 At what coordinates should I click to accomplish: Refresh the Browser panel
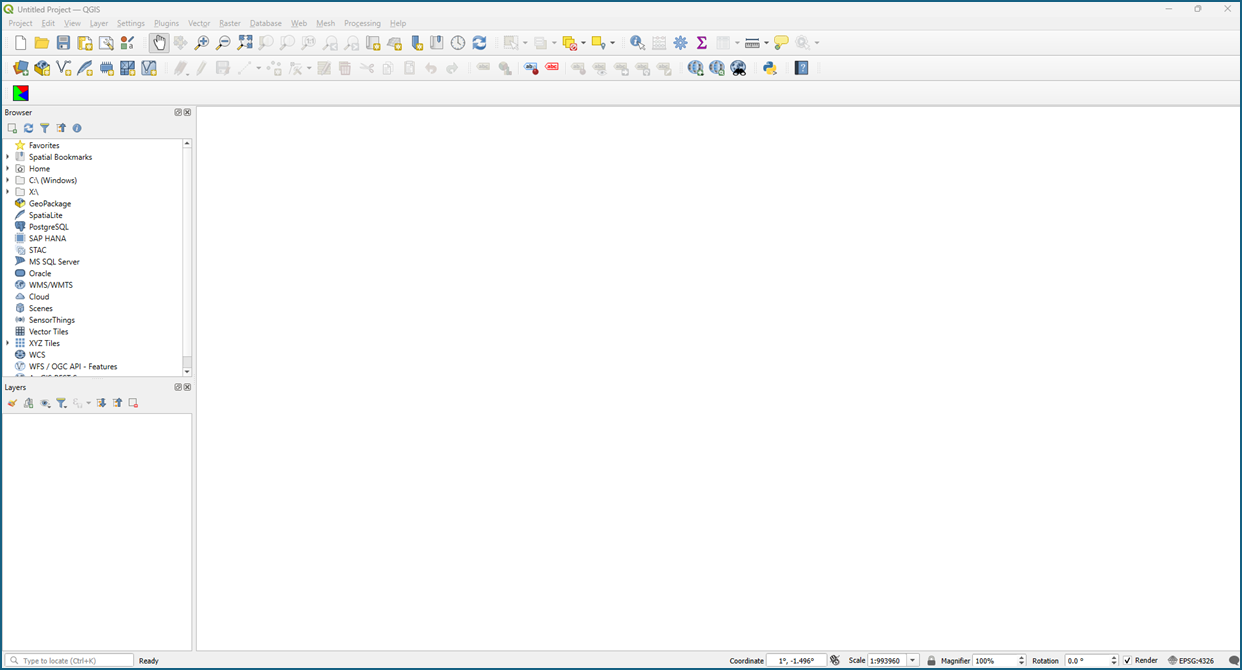[28, 128]
